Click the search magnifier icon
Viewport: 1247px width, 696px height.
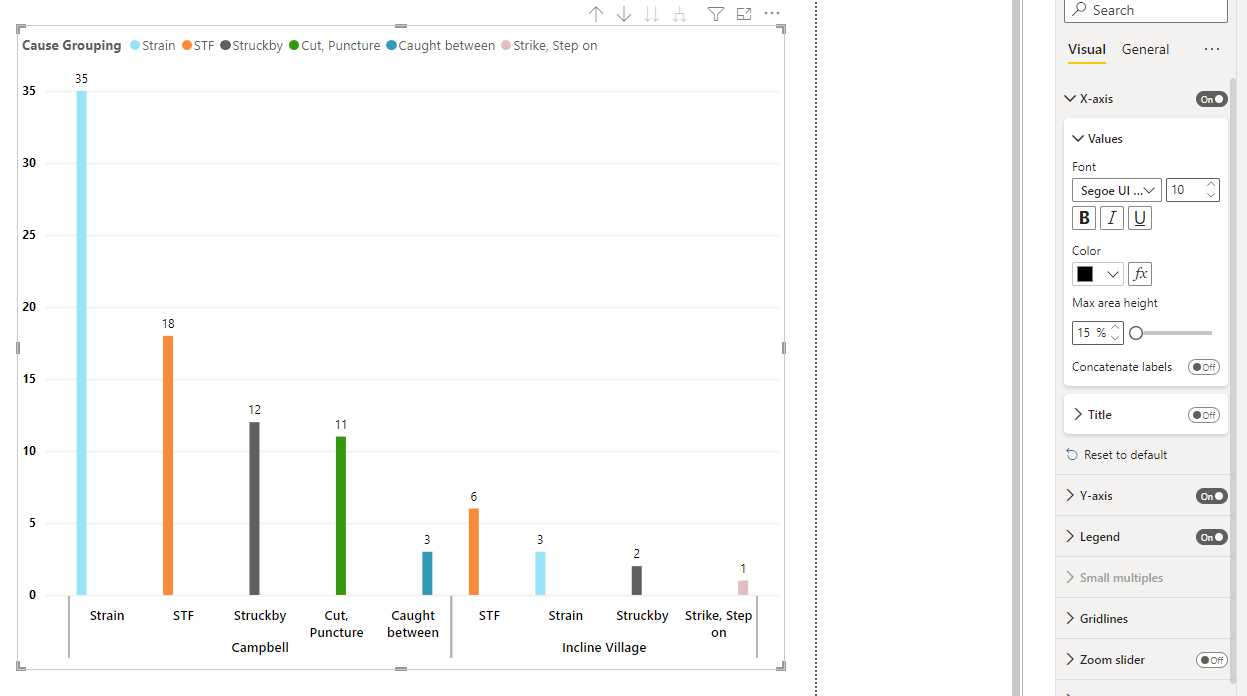click(1079, 10)
